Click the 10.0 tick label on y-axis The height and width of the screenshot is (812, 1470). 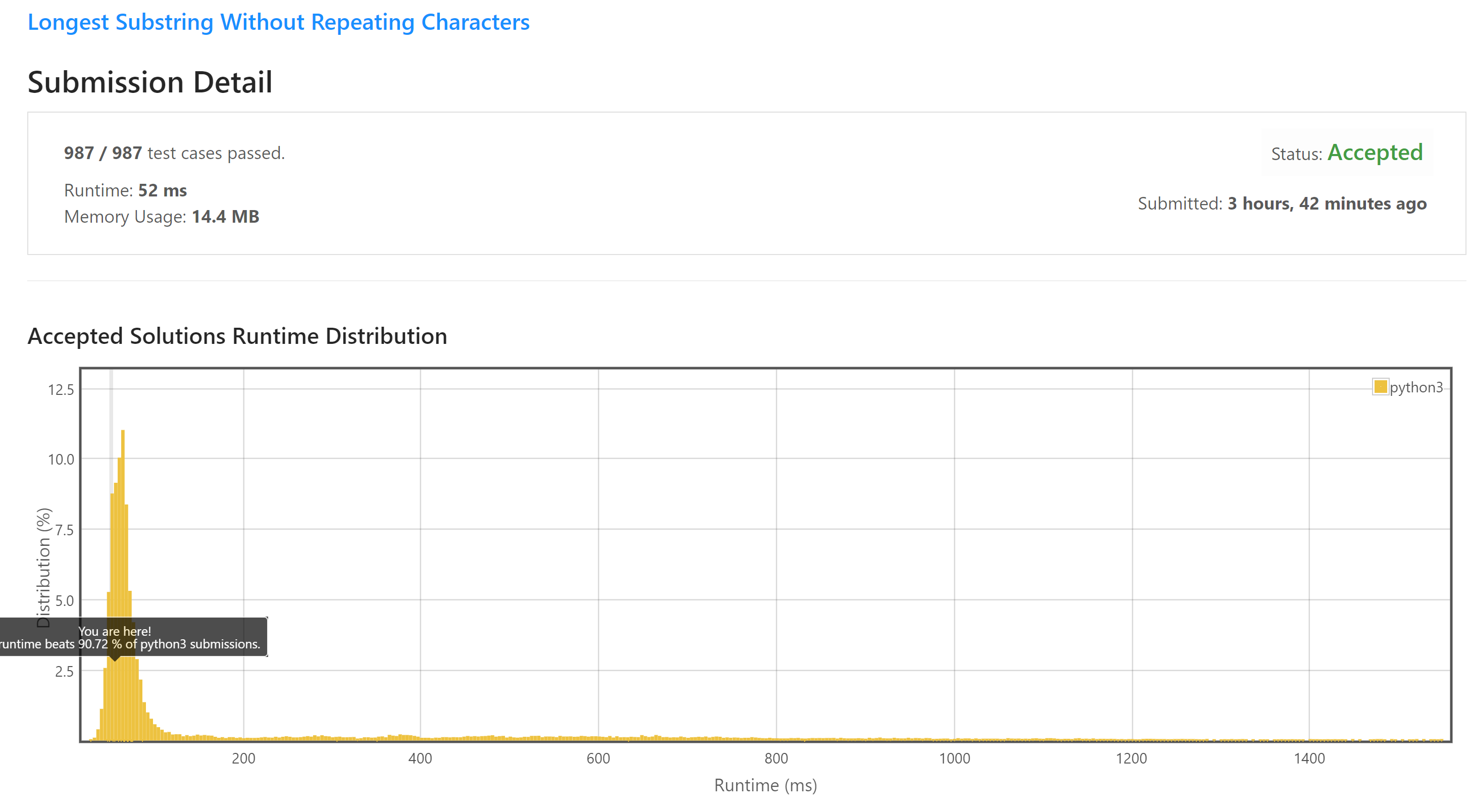pos(61,460)
